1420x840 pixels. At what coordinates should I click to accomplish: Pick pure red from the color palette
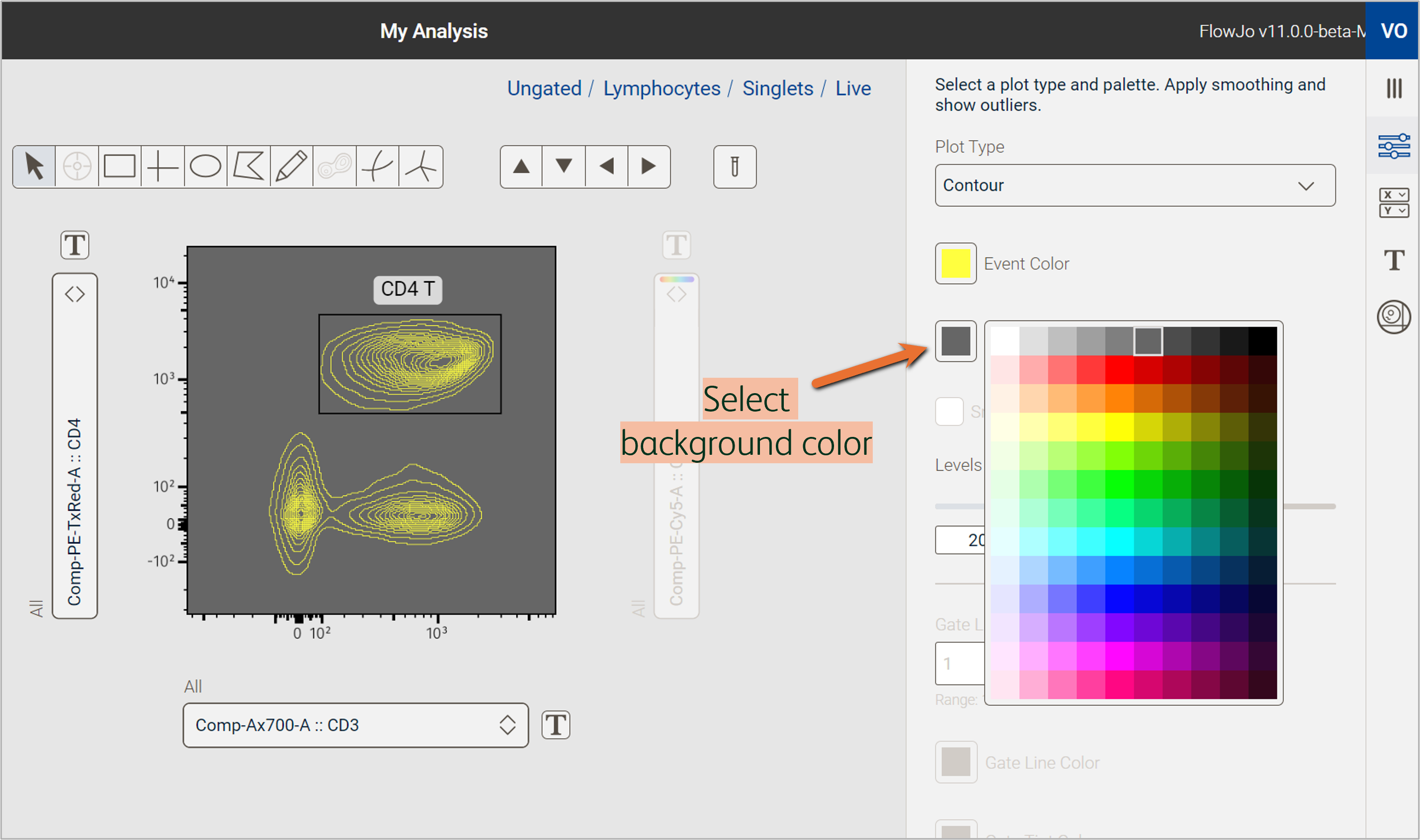pos(1119,370)
